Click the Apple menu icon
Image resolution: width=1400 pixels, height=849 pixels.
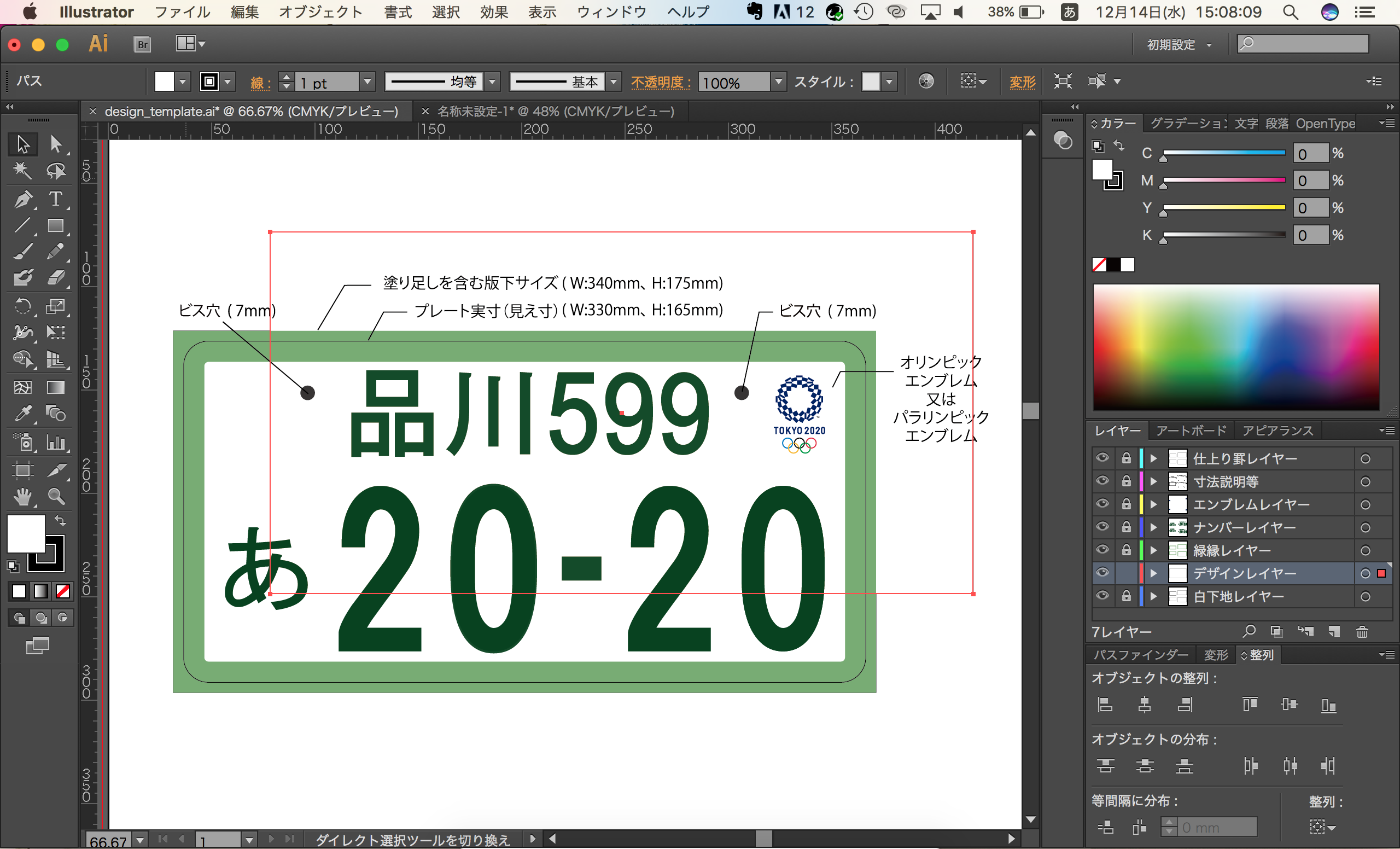tap(30, 11)
